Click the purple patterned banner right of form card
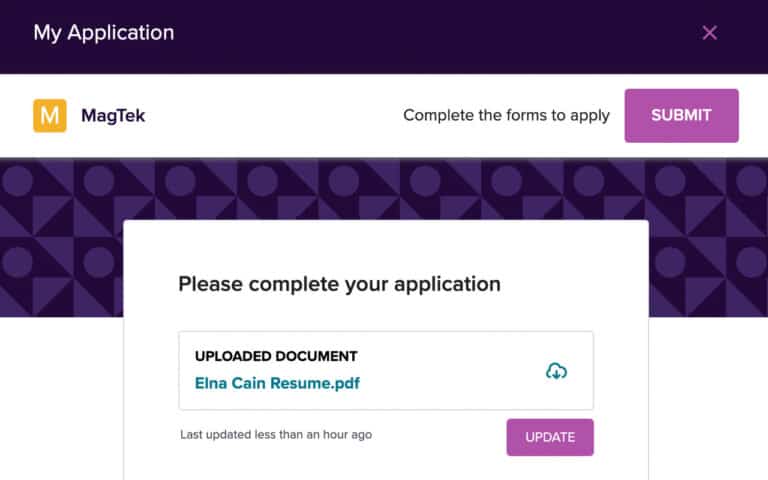Viewport: 768px width, 480px height. [x=708, y=240]
